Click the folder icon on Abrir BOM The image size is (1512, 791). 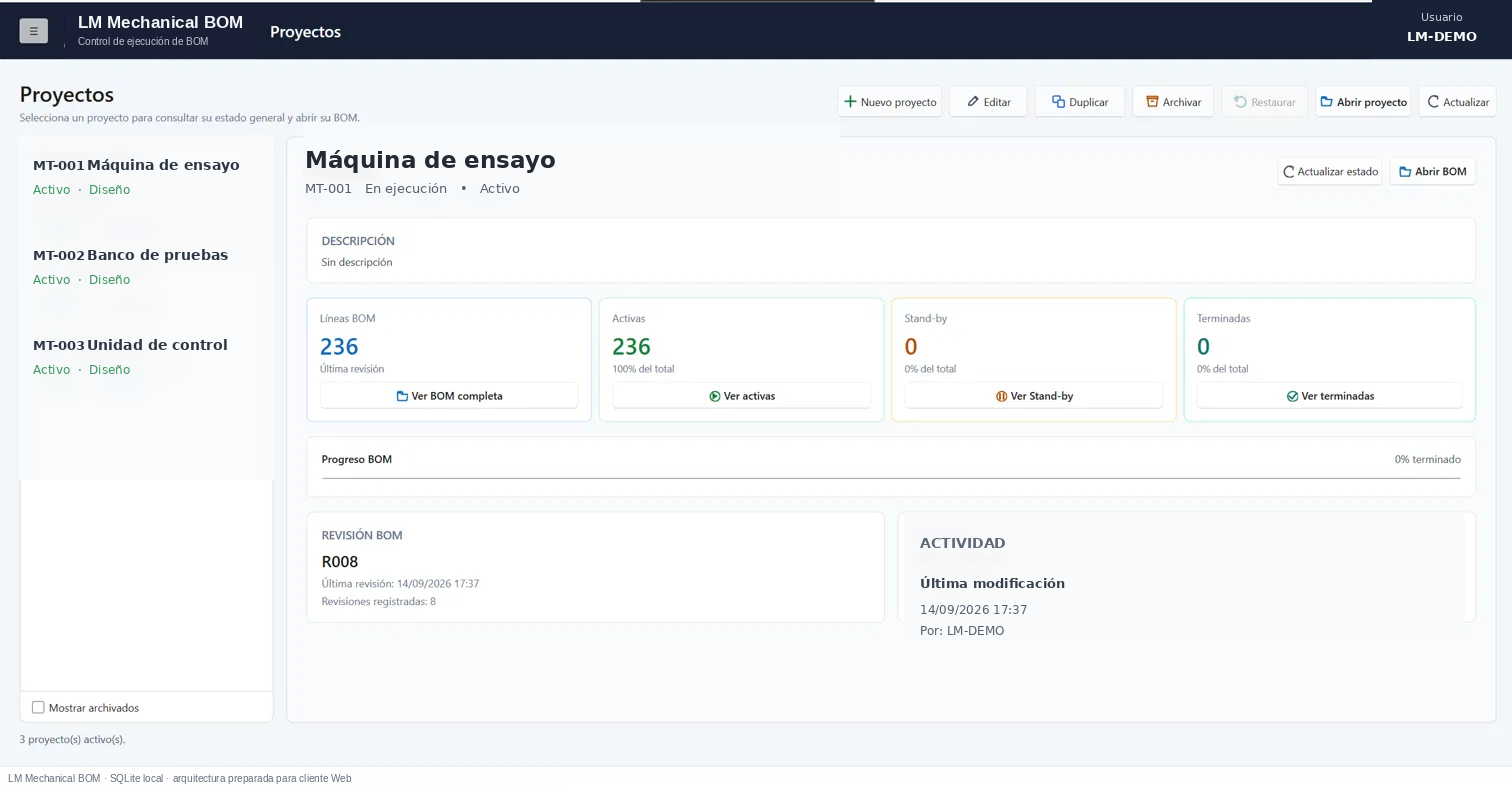pos(1405,172)
